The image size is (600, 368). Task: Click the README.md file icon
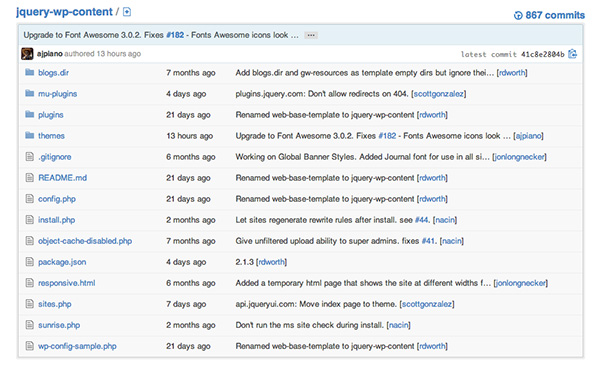click(x=29, y=177)
